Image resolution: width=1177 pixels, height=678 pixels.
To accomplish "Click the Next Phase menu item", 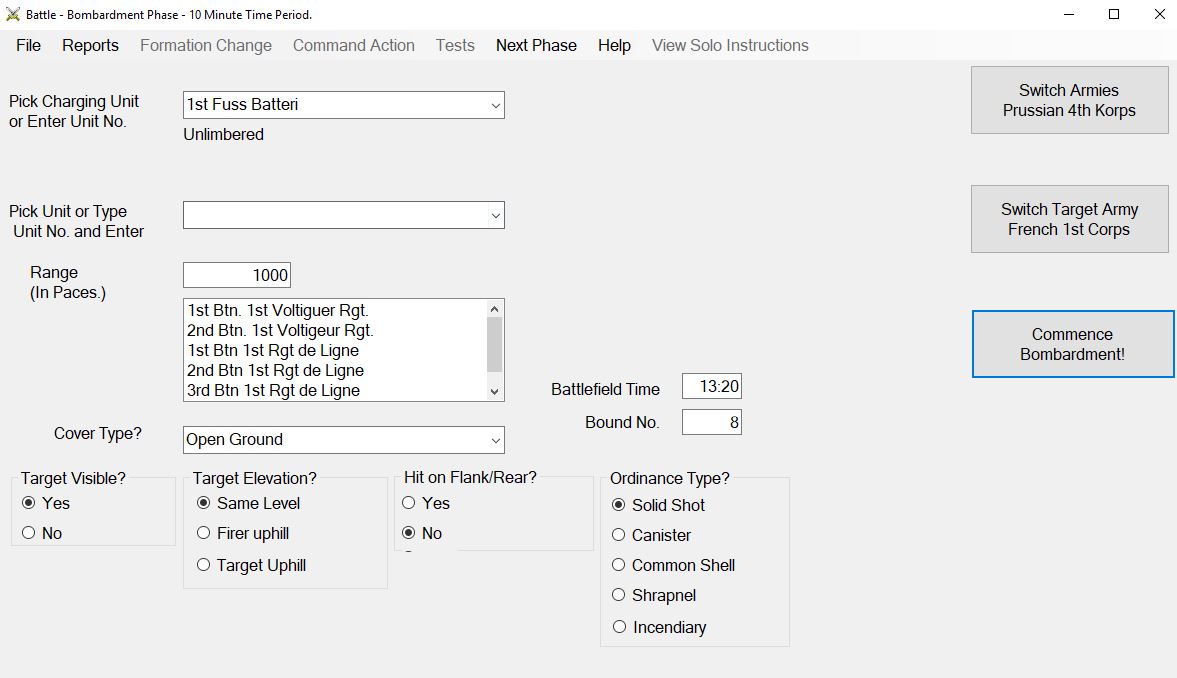I will click(x=536, y=45).
